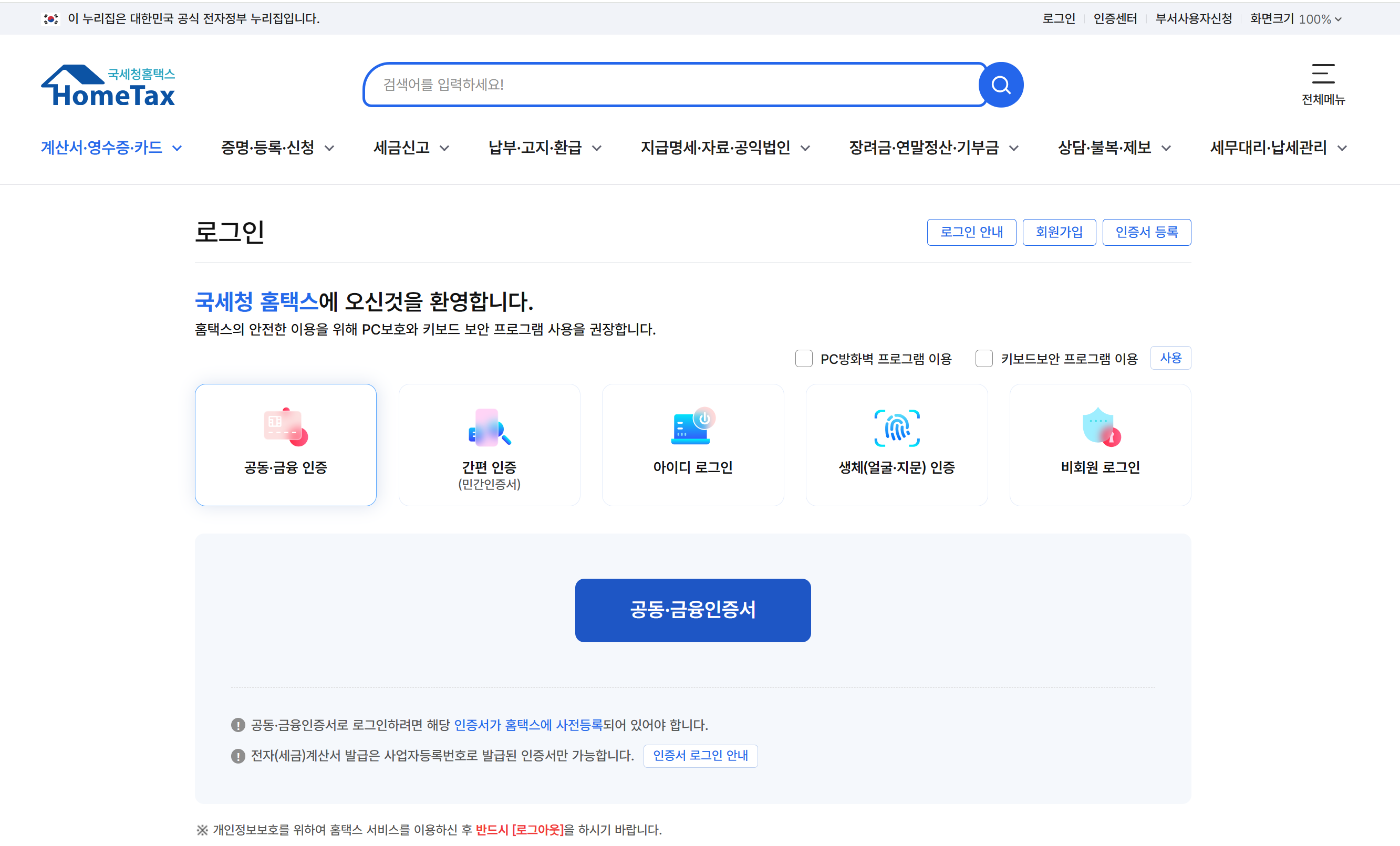The image size is (1400, 846).
Task: Check 키보드보안 프로그램 이용 checkbox
Action: tap(983, 359)
